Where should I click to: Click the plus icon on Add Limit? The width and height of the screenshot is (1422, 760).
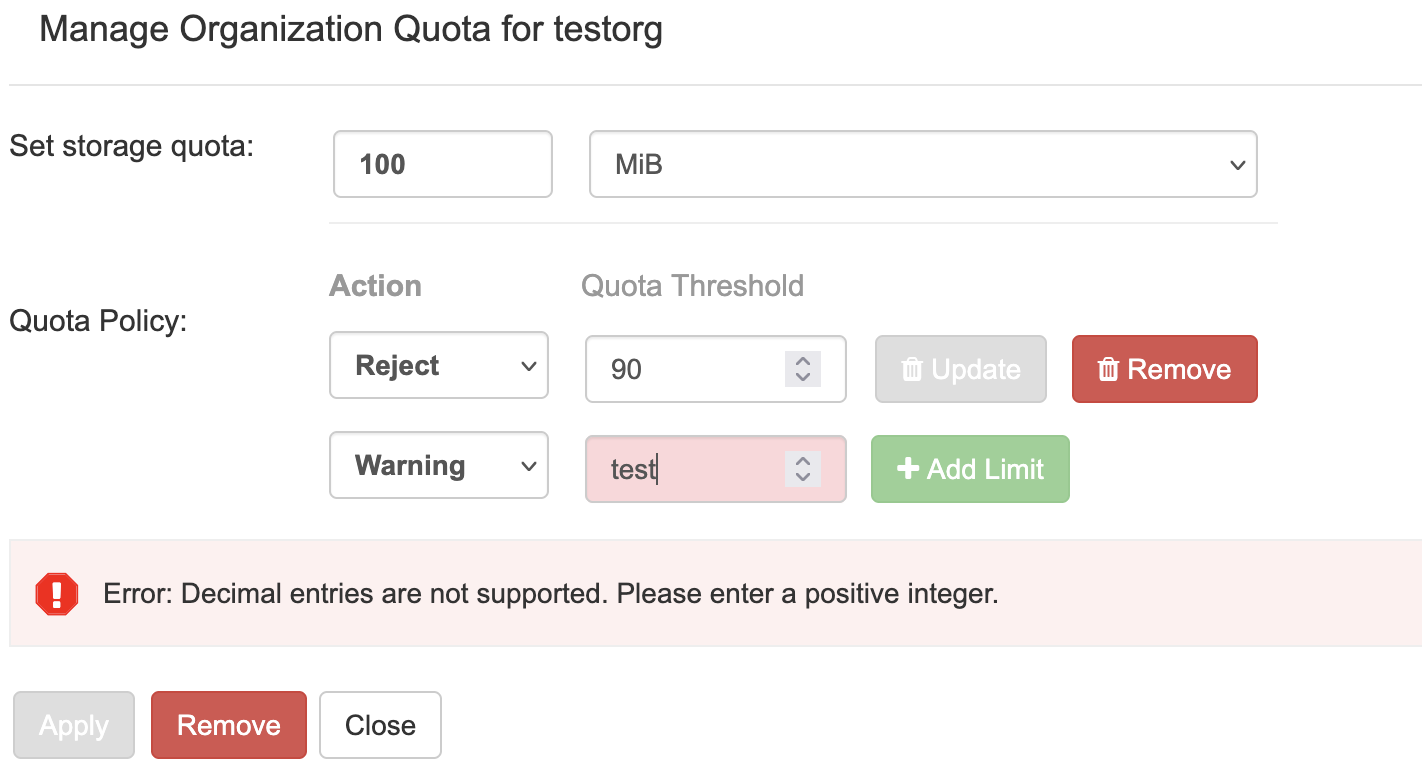pyautogui.click(x=908, y=469)
